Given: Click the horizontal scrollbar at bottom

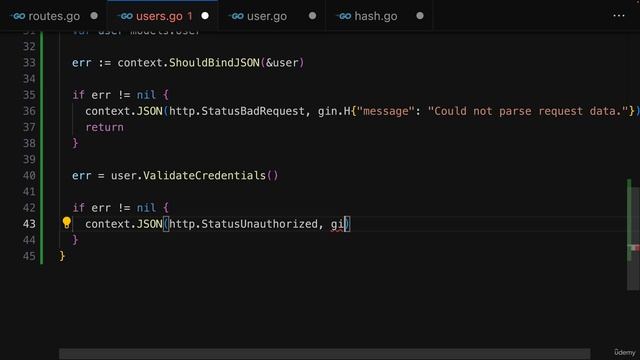Looking at the screenshot, I should [324, 353].
